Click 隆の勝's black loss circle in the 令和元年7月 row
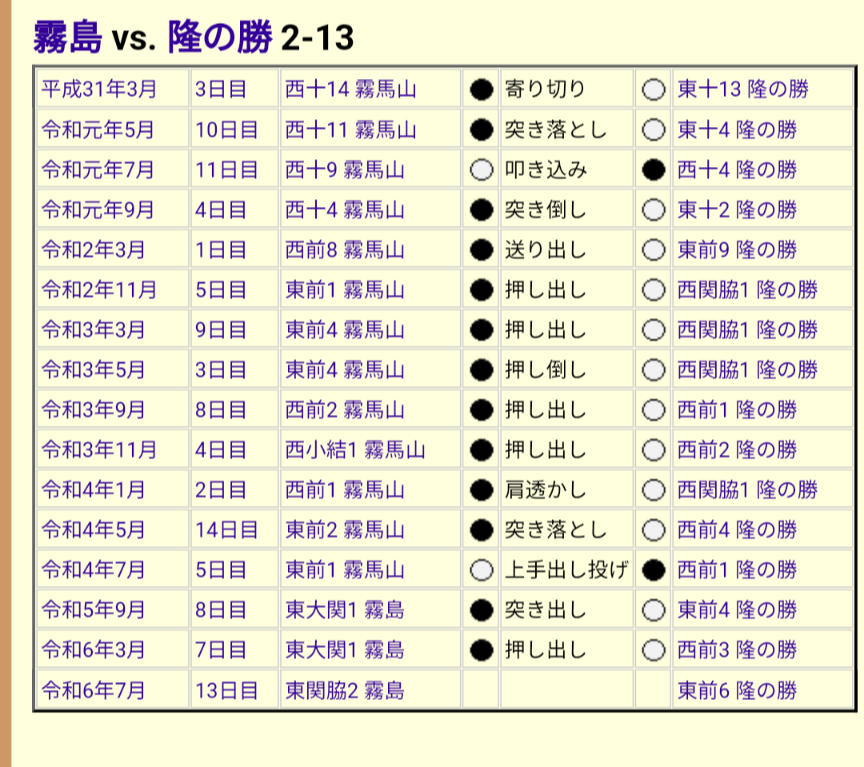Screen dimensions: 864x767 point(654,170)
